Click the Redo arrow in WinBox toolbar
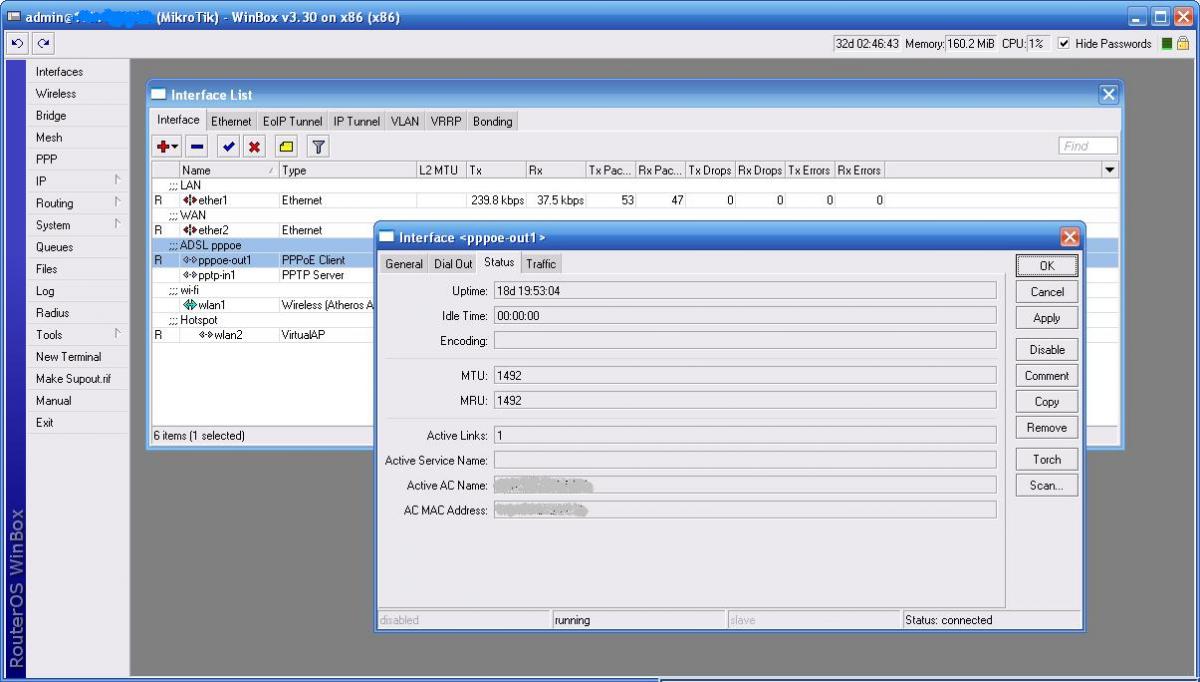Viewport: 1200px width, 682px height. coord(43,43)
